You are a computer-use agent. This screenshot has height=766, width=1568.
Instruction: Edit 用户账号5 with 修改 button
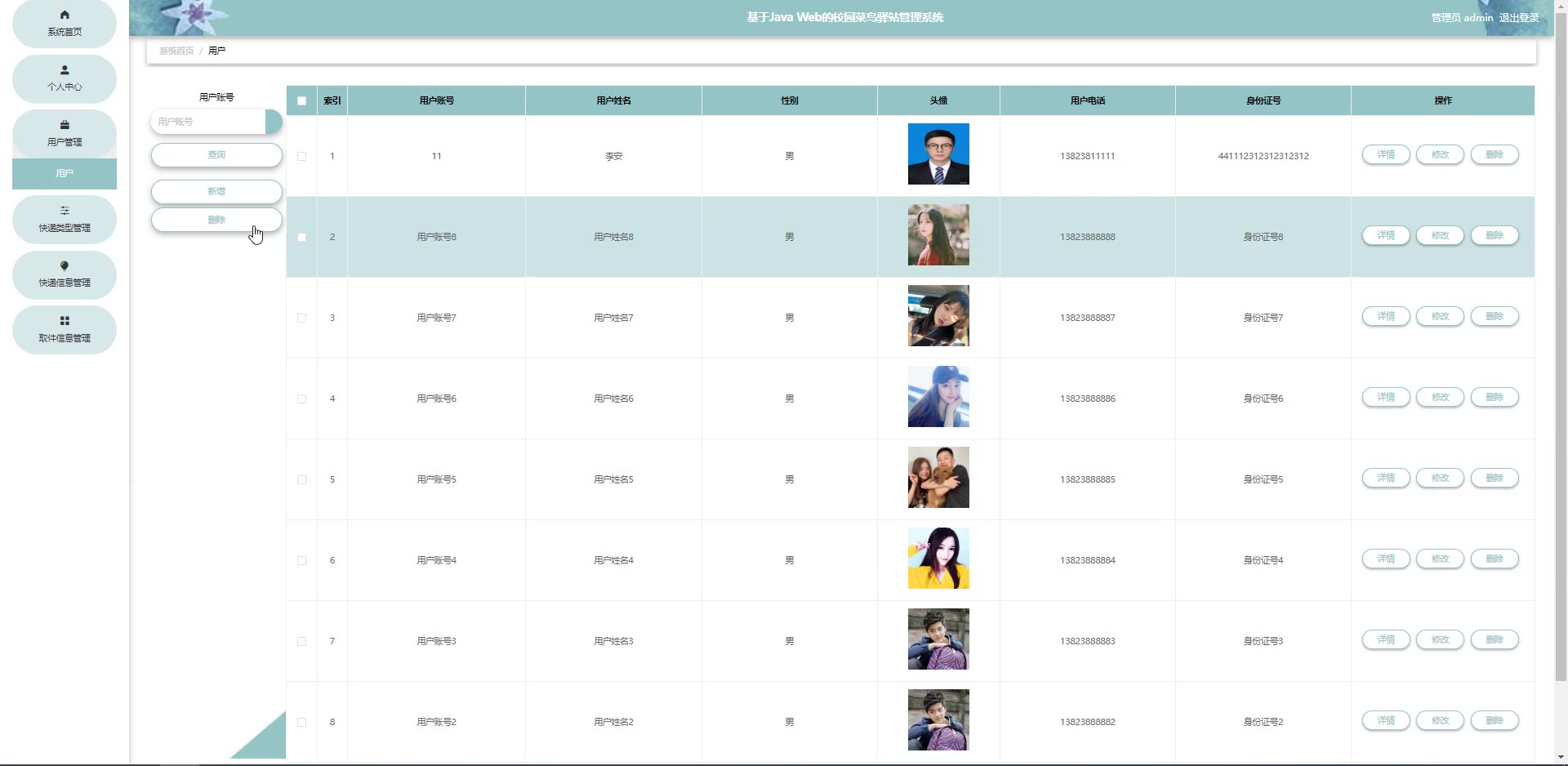pos(1440,478)
